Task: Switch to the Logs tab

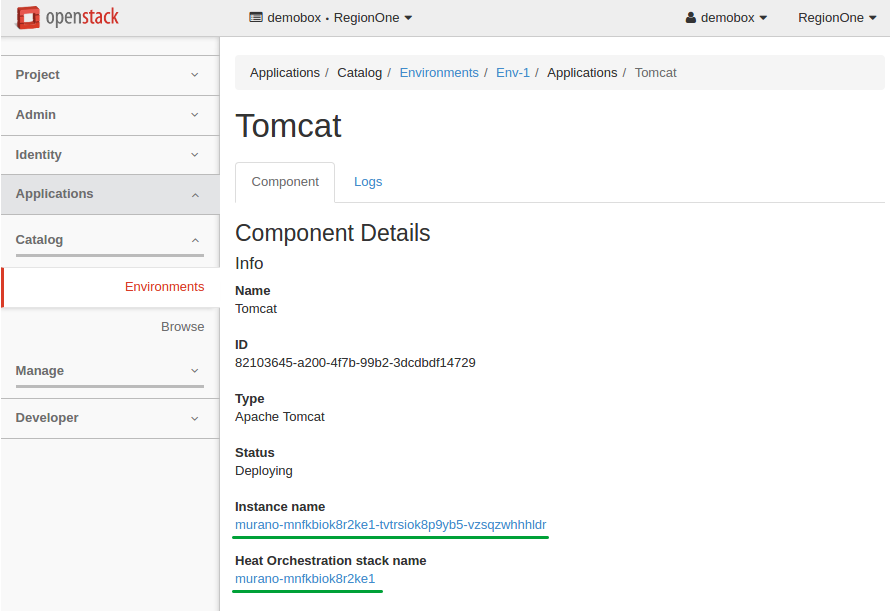Action: click(368, 182)
